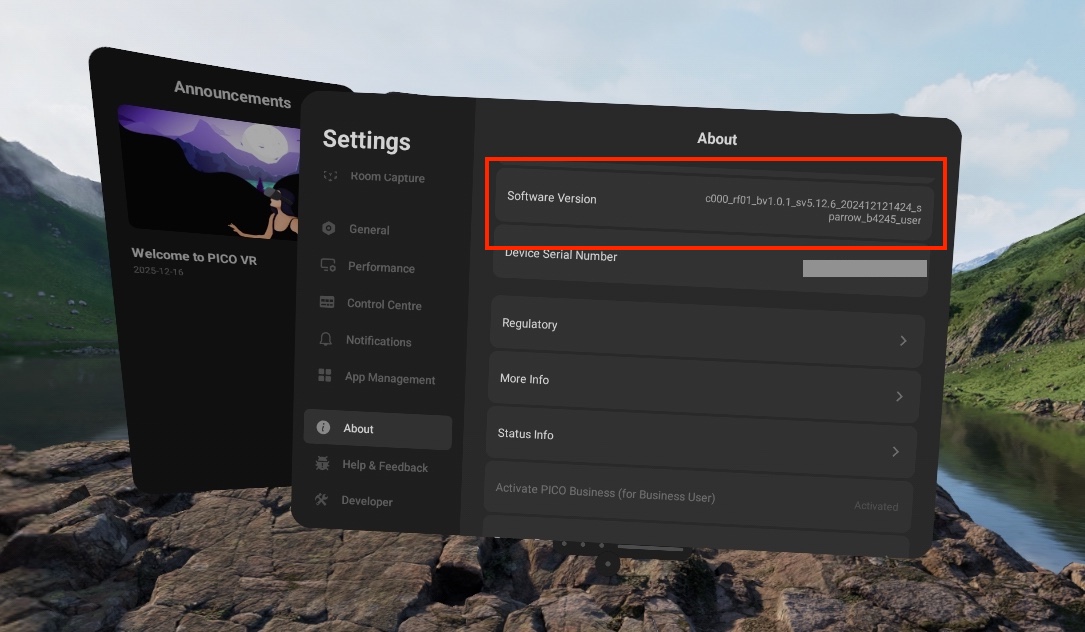Select Control Centre in sidebar
Screen dimensions: 1085x632
384,305
